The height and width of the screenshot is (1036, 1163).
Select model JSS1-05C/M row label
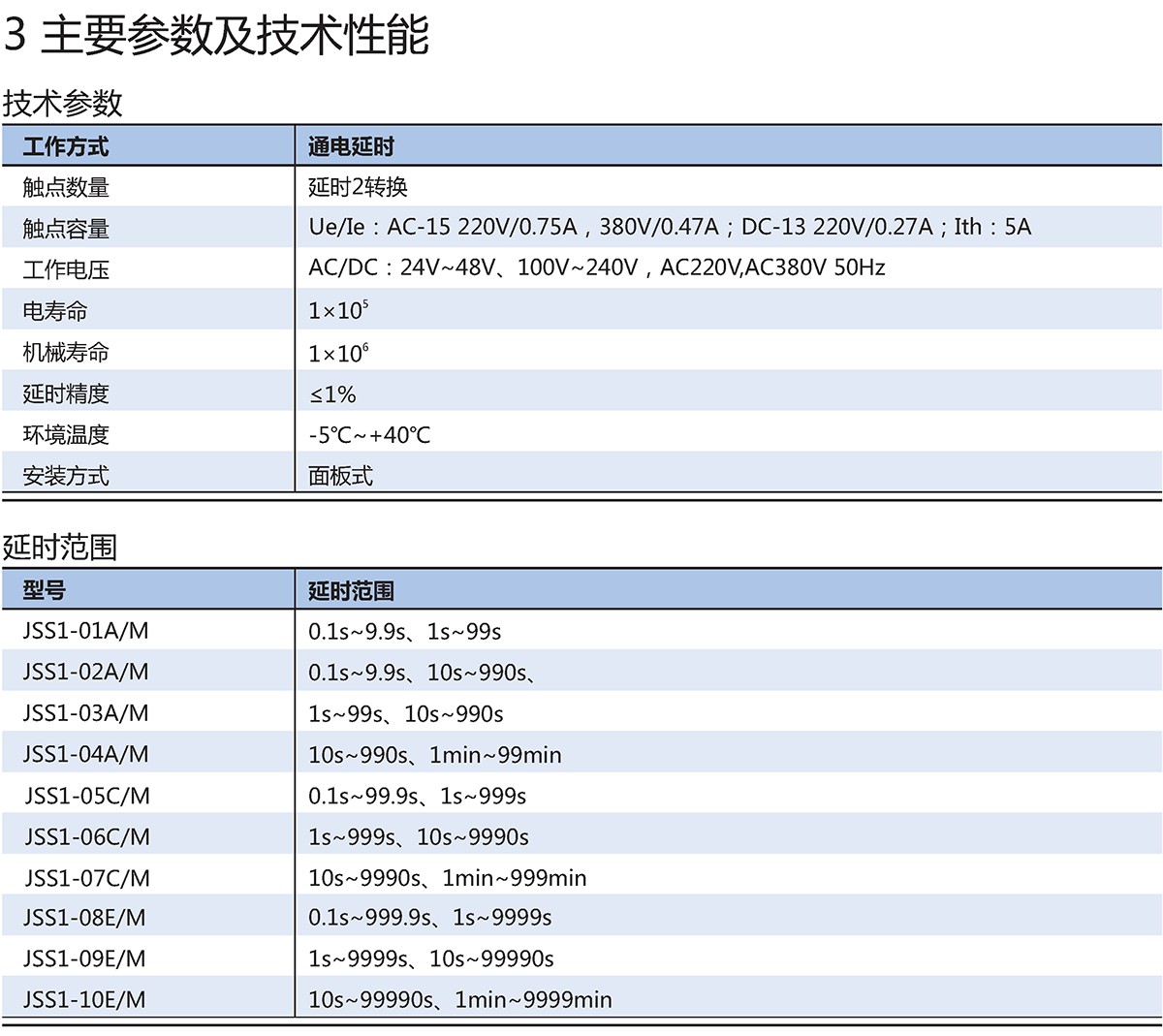click(x=87, y=796)
